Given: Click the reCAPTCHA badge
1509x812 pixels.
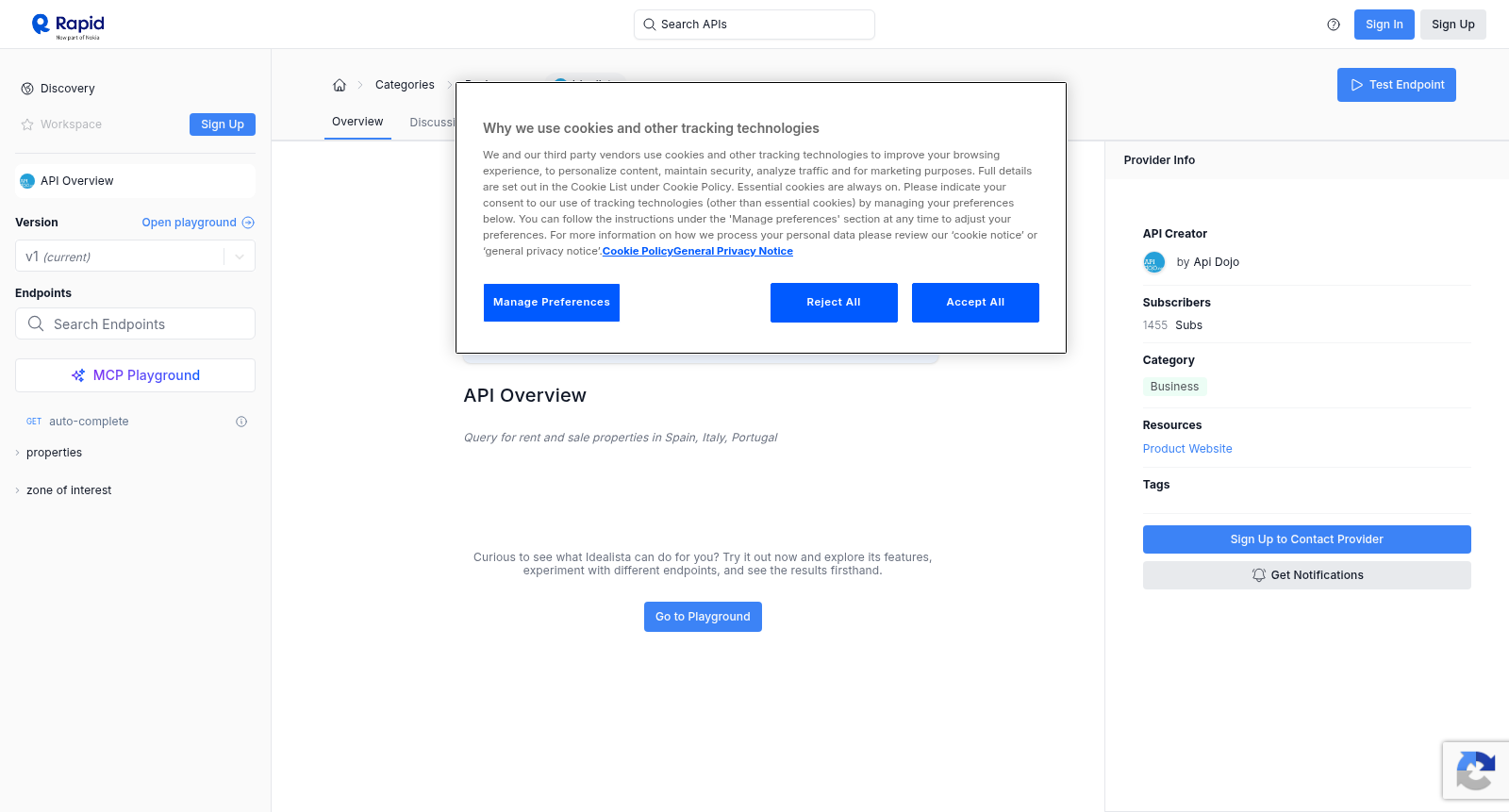Looking at the screenshot, I should [1476, 771].
